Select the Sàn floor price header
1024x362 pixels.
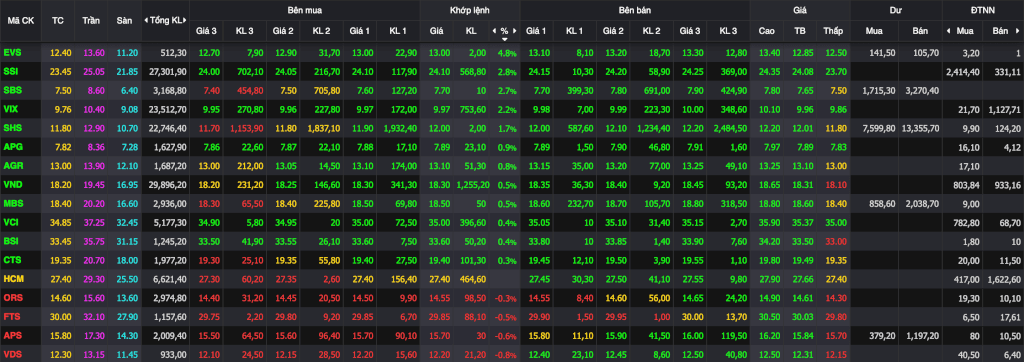coord(124,20)
